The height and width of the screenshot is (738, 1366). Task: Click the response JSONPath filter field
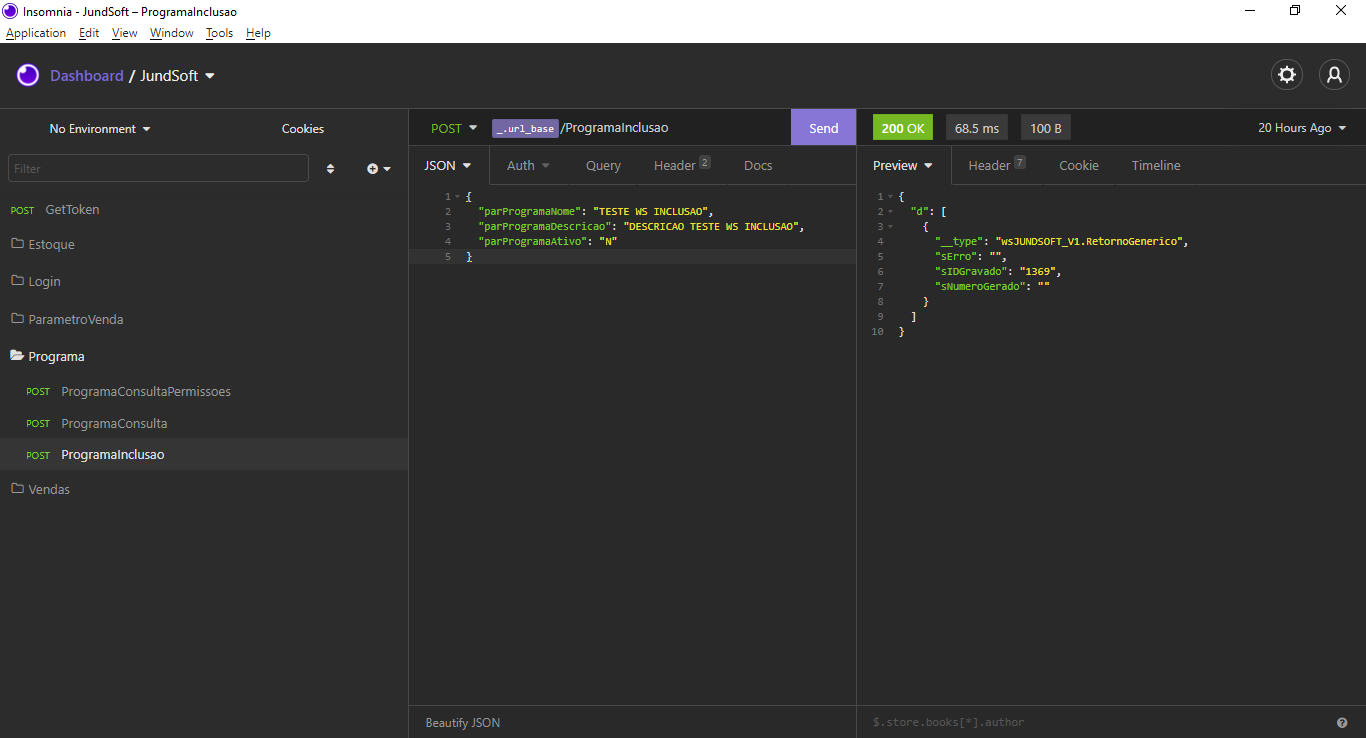[1095, 722]
